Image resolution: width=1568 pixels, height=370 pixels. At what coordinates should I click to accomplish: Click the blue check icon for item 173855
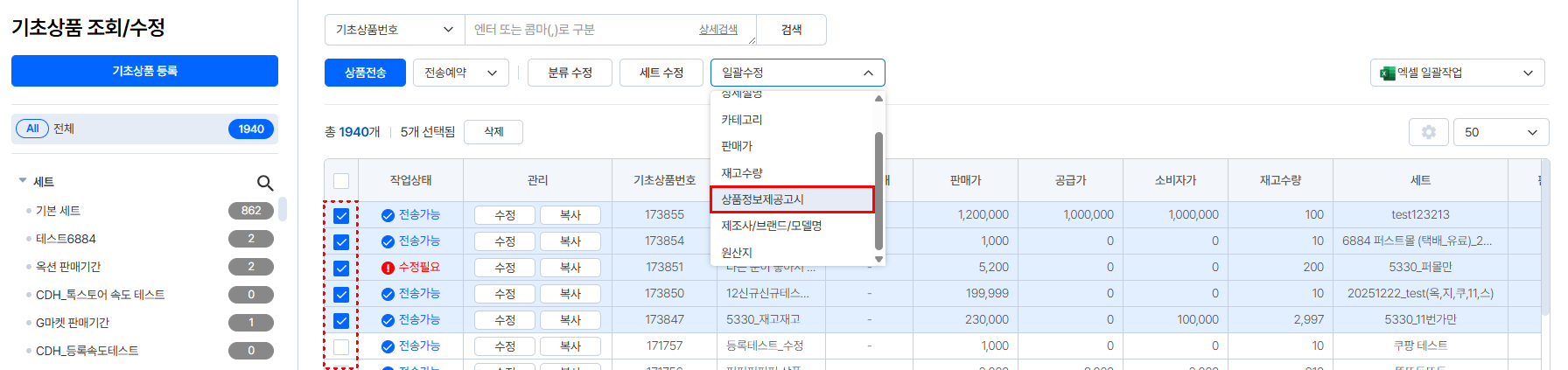coord(388,215)
